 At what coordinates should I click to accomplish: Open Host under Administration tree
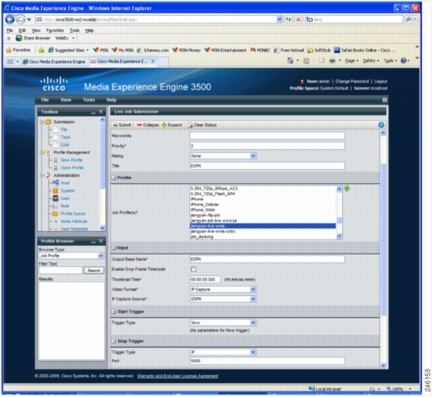click(65, 183)
